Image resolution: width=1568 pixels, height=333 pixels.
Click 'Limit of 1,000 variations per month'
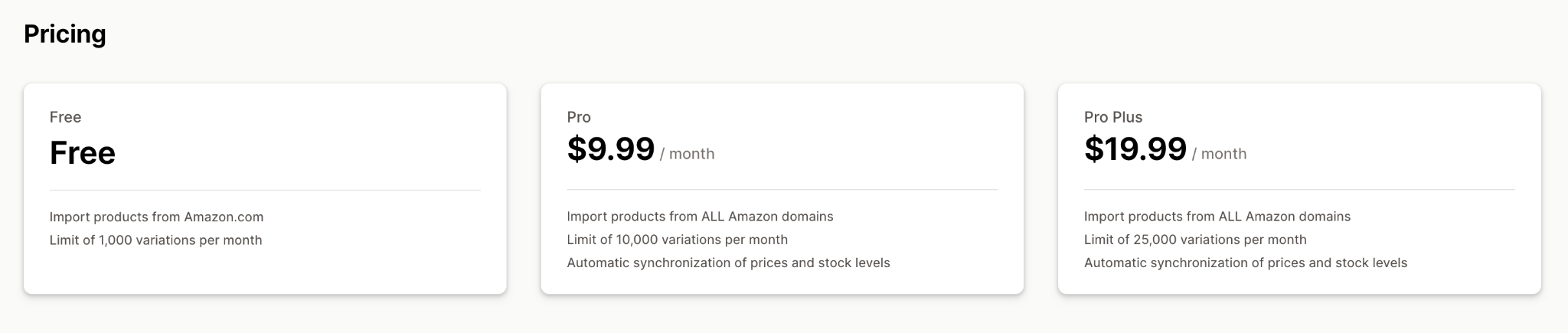tap(155, 240)
